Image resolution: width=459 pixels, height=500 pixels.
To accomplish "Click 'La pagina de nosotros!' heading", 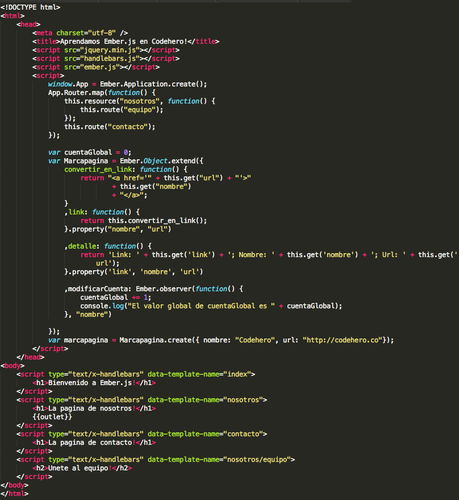I will (92, 408).
